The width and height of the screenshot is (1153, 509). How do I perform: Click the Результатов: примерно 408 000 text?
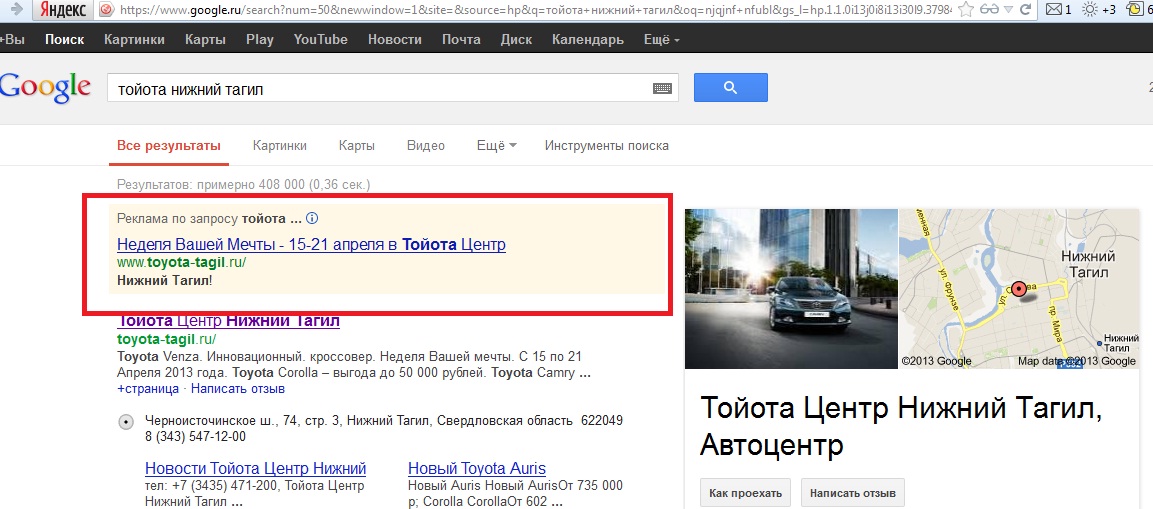(243, 184)
